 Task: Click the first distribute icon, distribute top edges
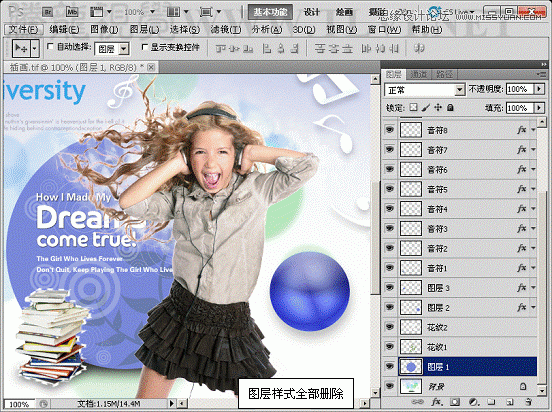click(x=320, y=48)
